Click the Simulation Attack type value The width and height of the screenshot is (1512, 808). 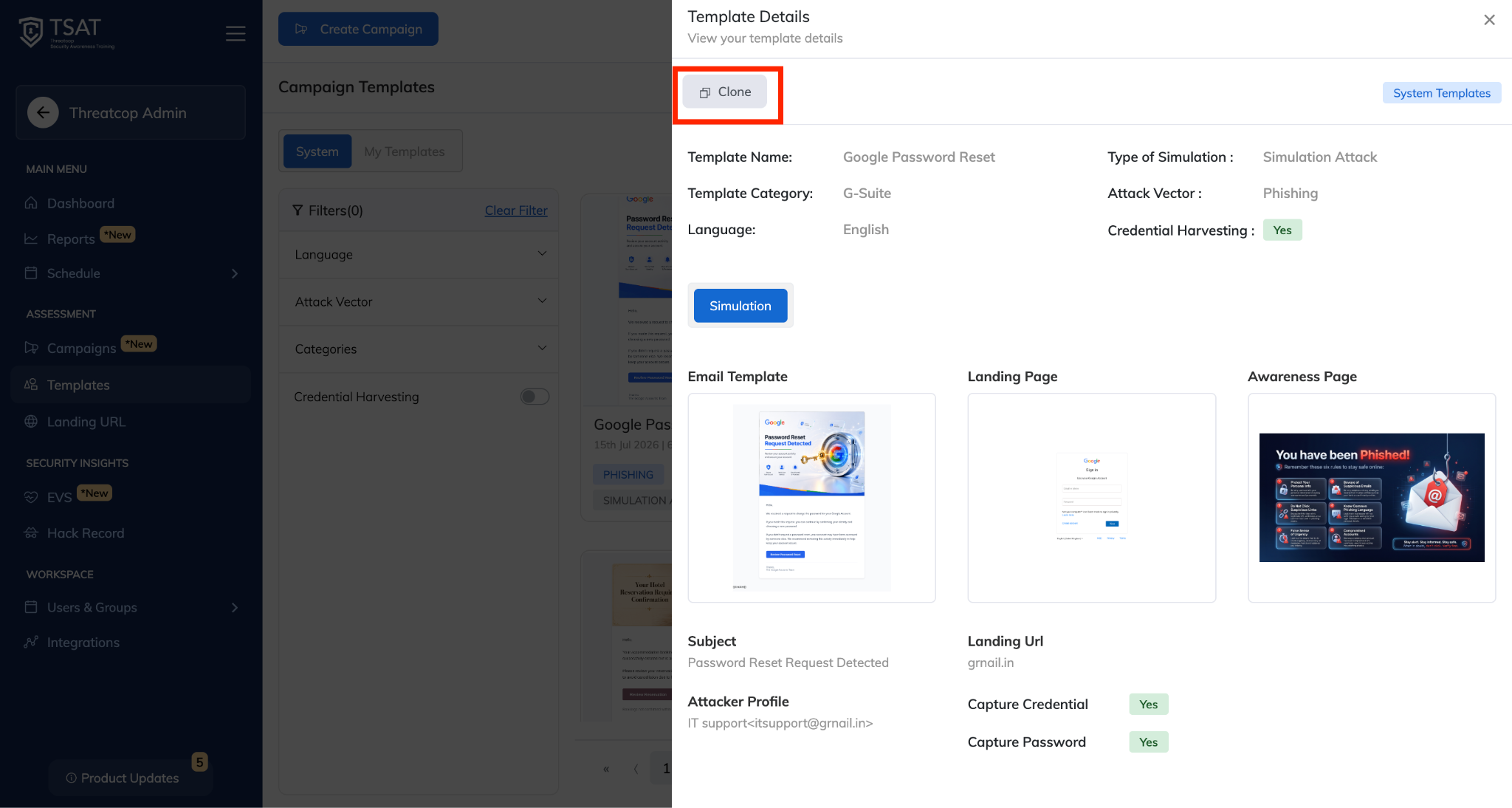click(x=1320, y=157)
